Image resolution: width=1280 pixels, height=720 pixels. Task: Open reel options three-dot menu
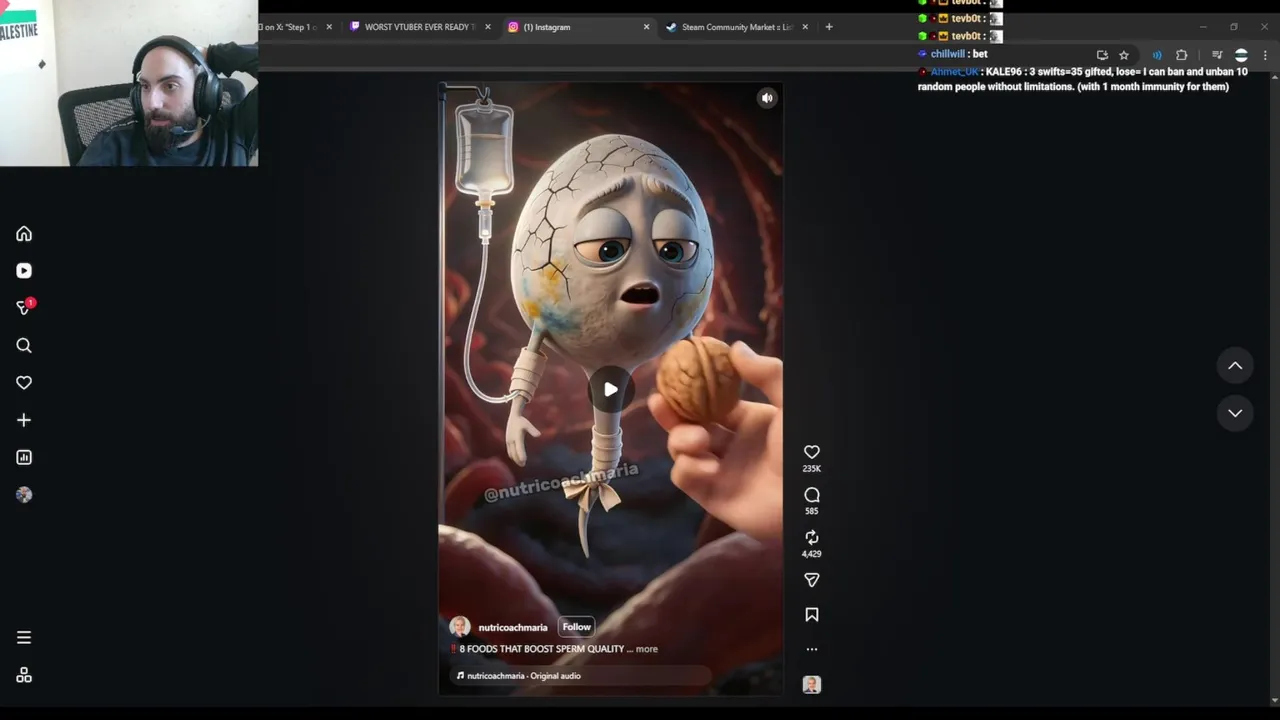812,649
